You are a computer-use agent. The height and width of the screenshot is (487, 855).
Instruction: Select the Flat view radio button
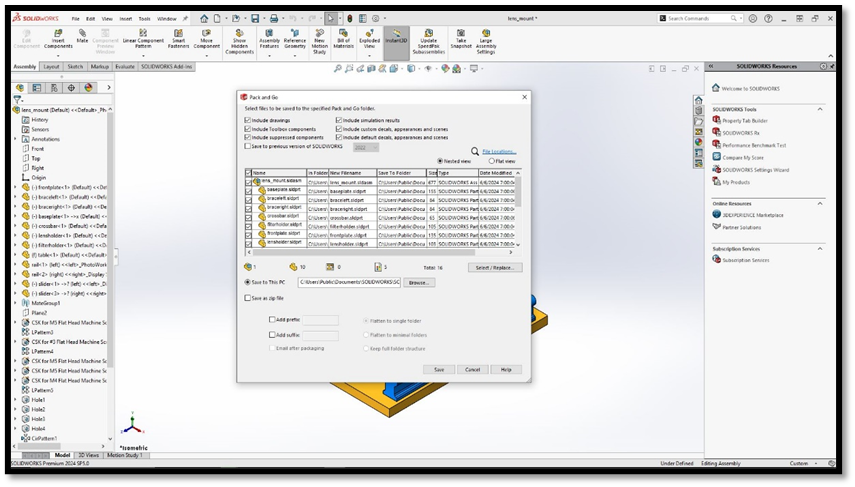coord(491,161)
